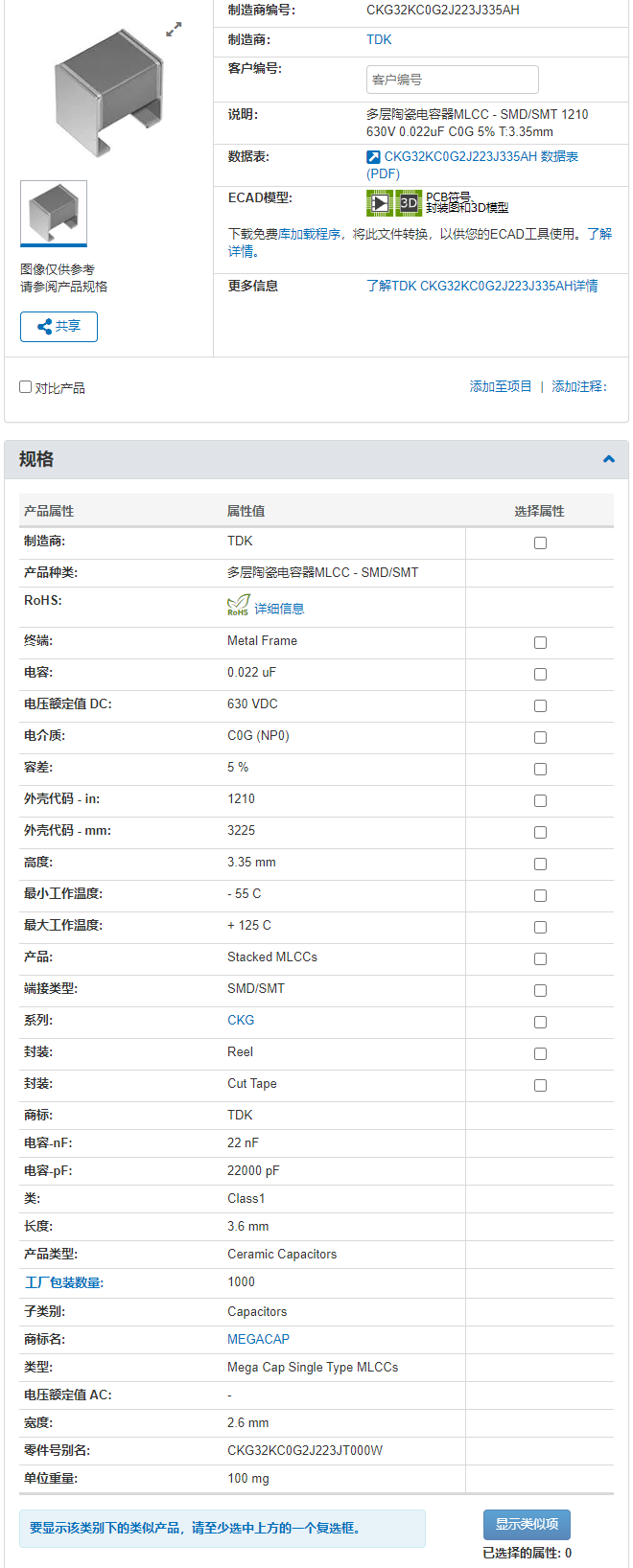Check the 容差 5 % checkbox
The height and width of the screenshot is (1568, 633).
(x=540, y=769)
